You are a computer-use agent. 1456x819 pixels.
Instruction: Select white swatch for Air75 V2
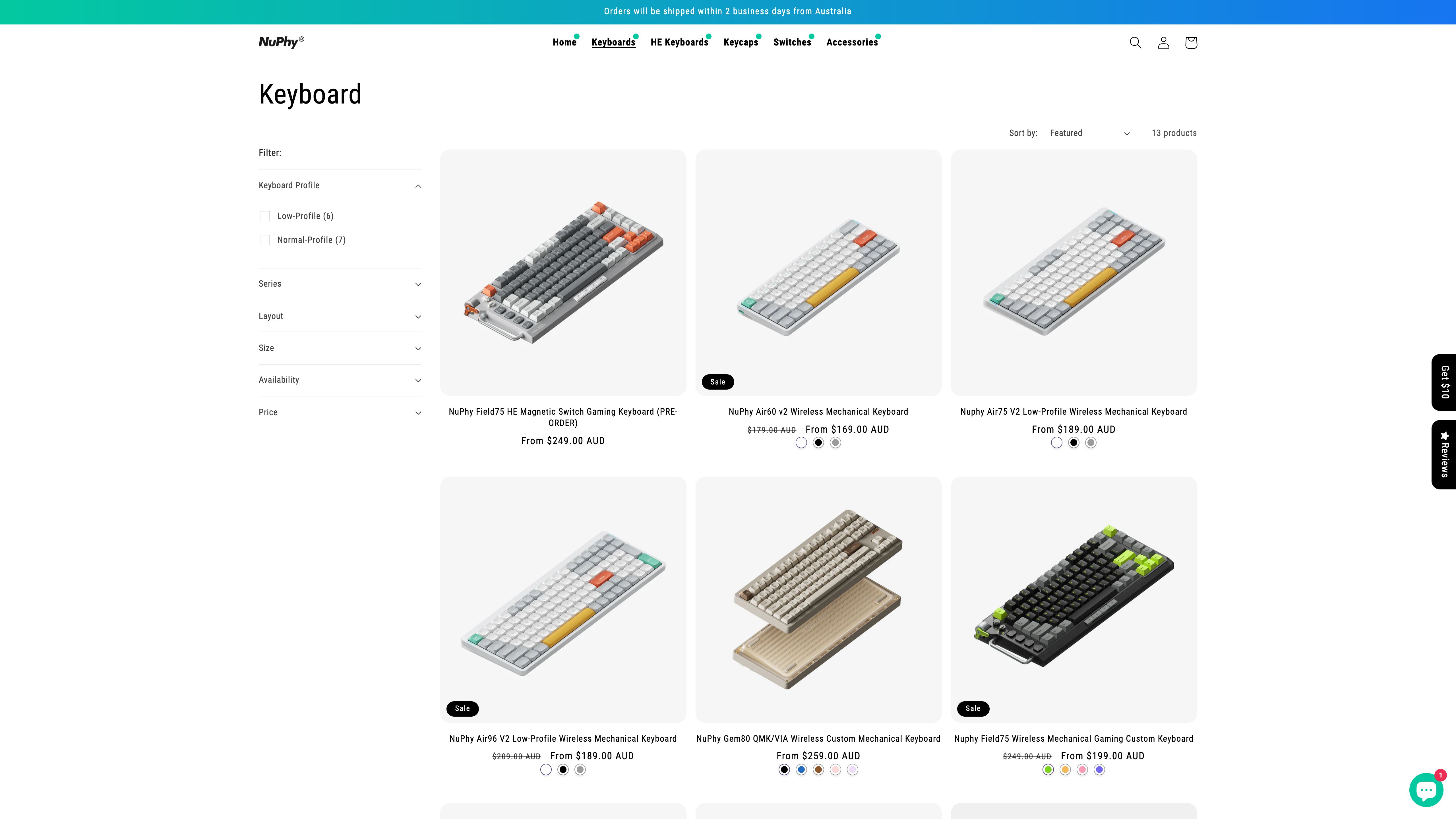pos(1056,442)
